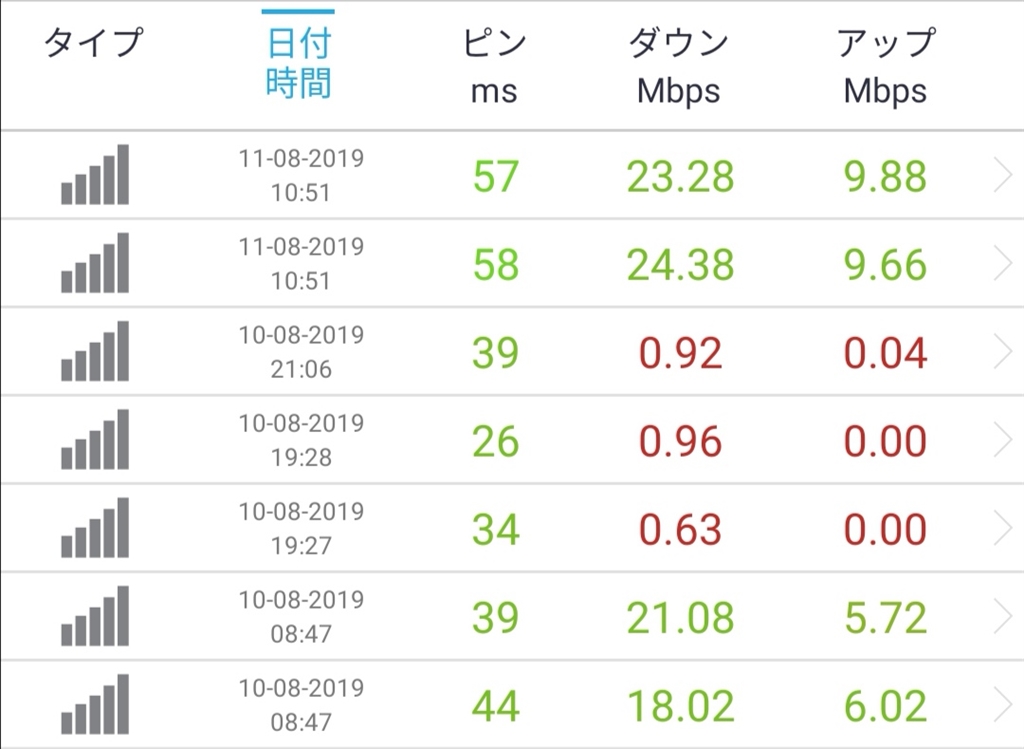Click signal bars icon on 19:28 test row
This screenshot has width=1024, height=749.
(x=95, y=440)
